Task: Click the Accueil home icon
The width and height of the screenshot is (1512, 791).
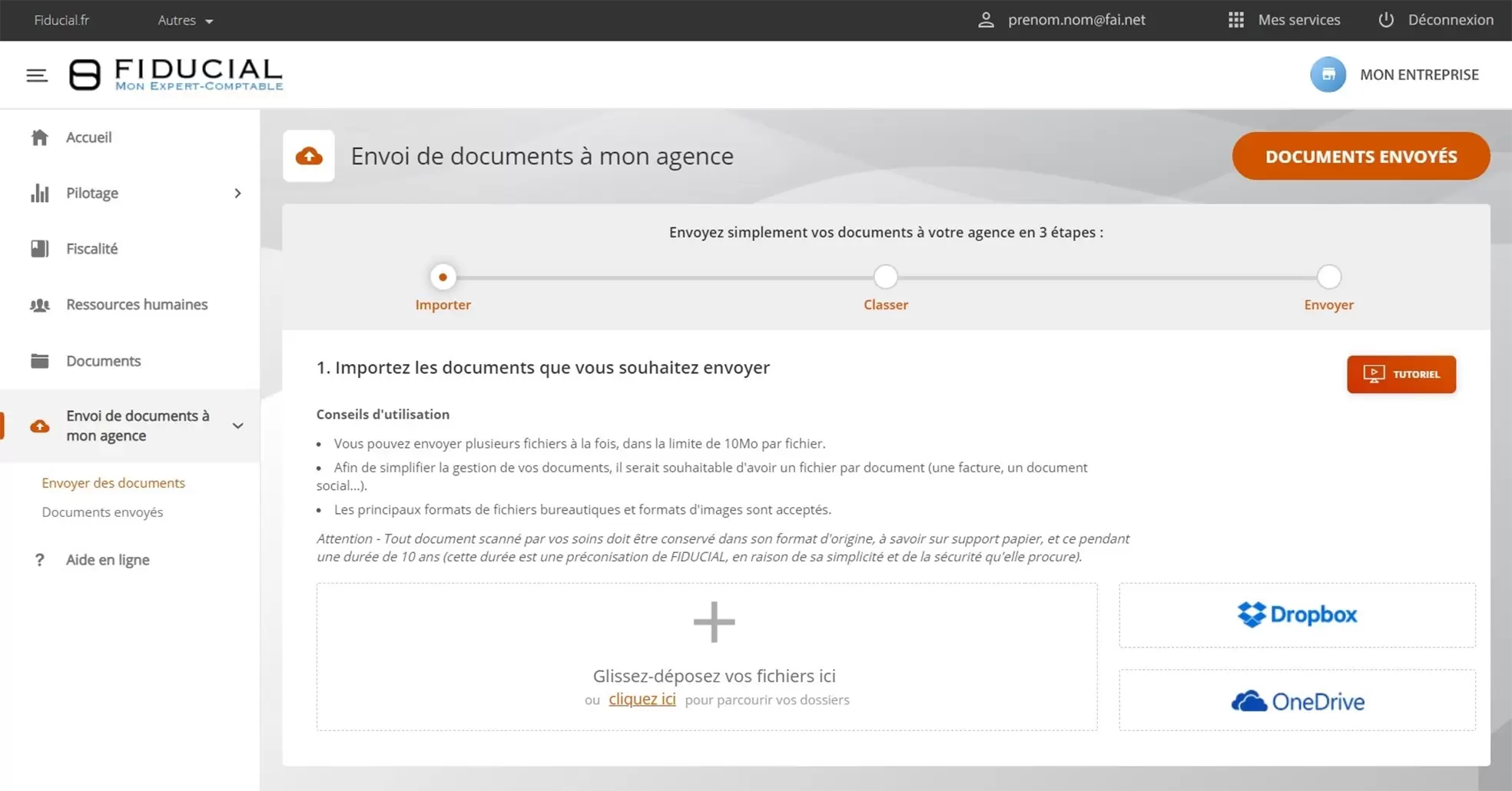Action: pyautogui.click(x=40, y=137)
